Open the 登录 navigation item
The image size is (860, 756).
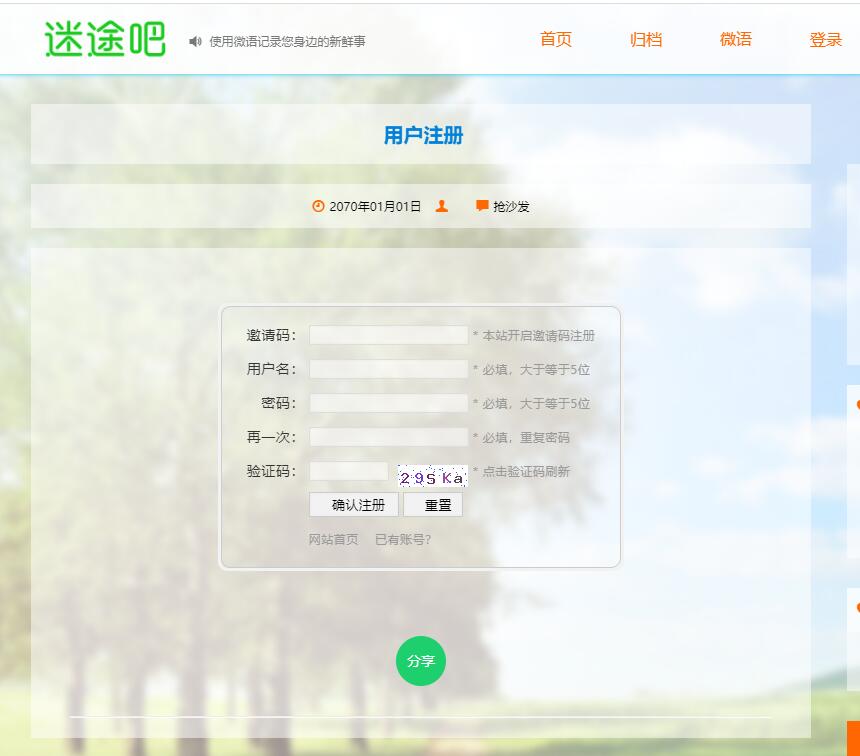tap(825, 40)
